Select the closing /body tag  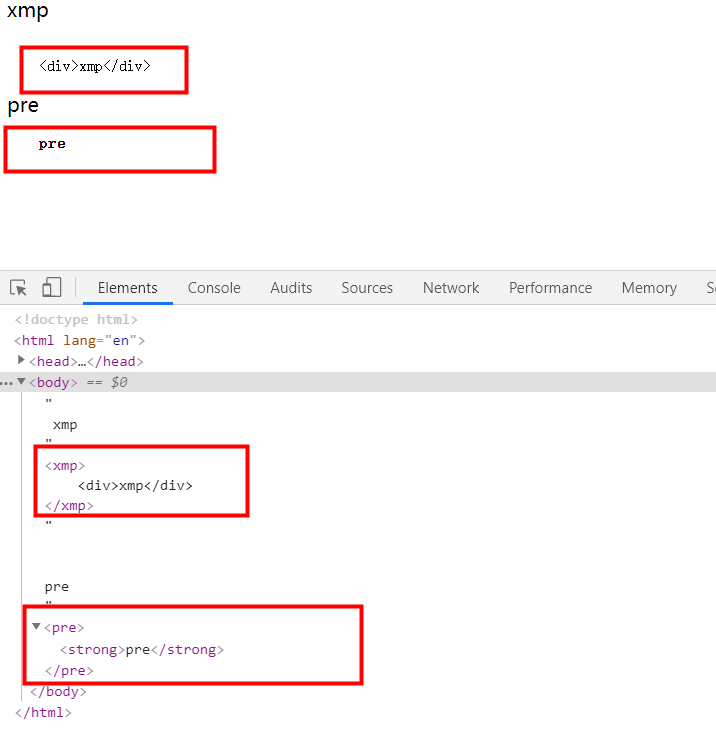click(58, 692)
